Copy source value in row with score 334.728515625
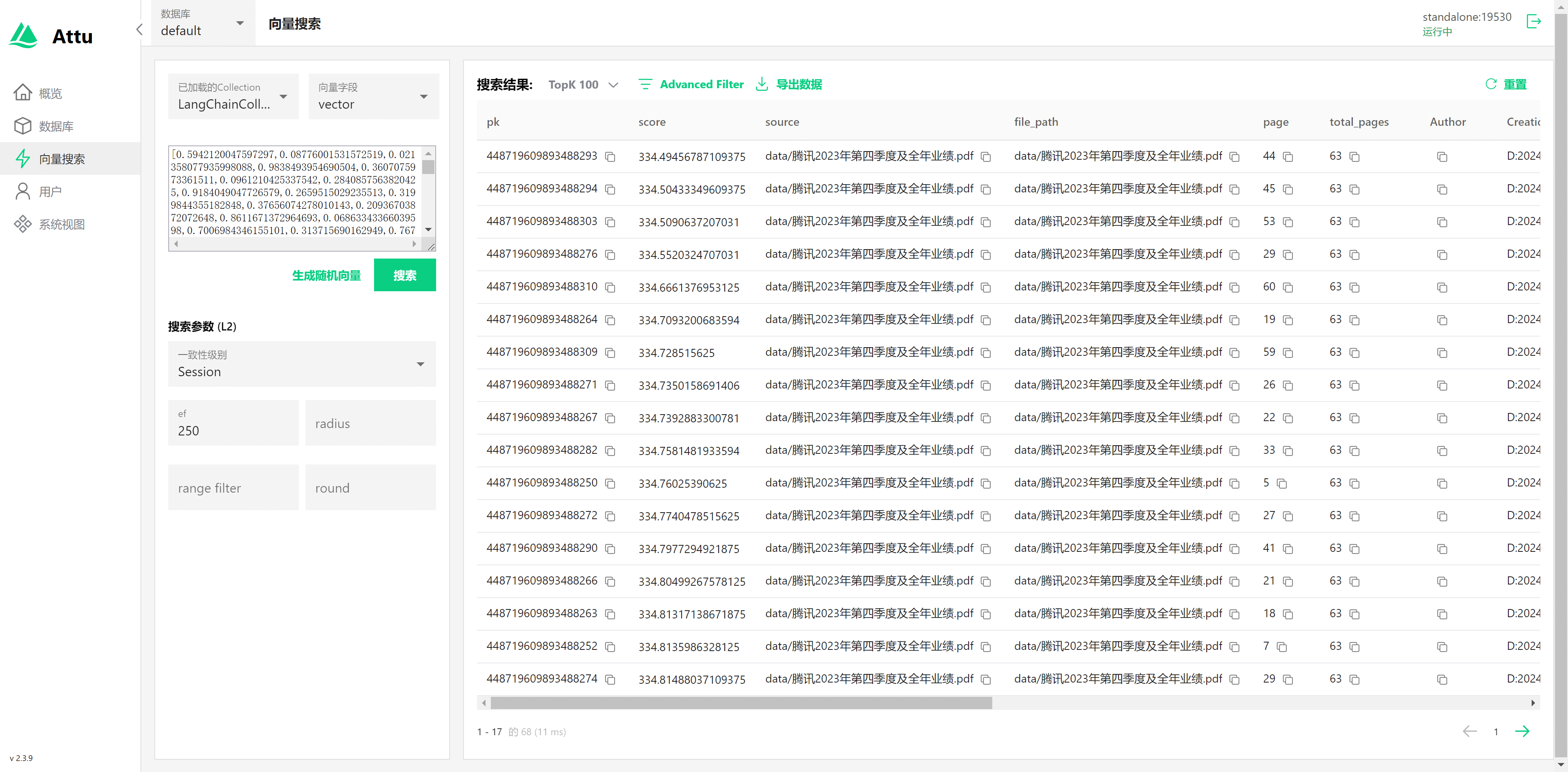Viewport: 1568px width, 772px height. pyautogui.click(x=986, y=353)
